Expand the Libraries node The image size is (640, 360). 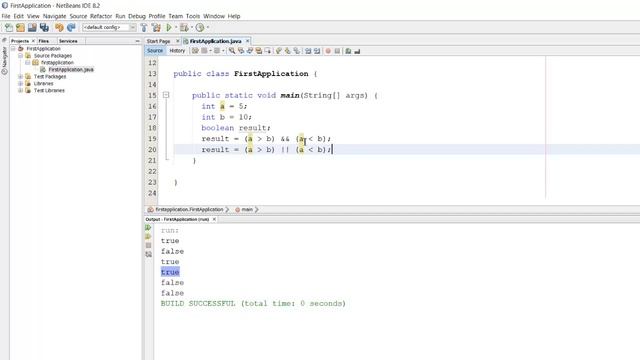pos(20,83)
